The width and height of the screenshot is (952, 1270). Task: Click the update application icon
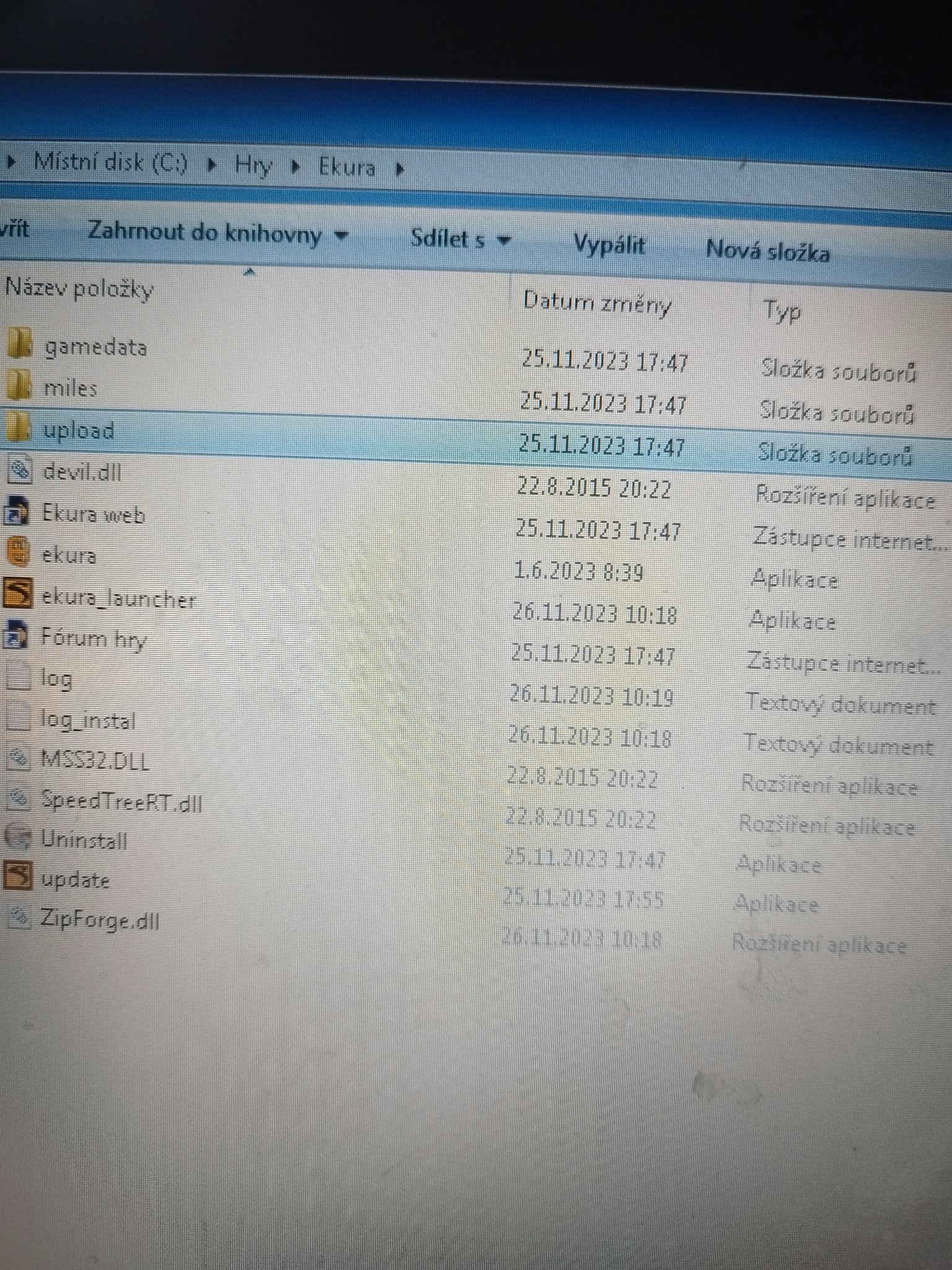[x=17, y=877]
